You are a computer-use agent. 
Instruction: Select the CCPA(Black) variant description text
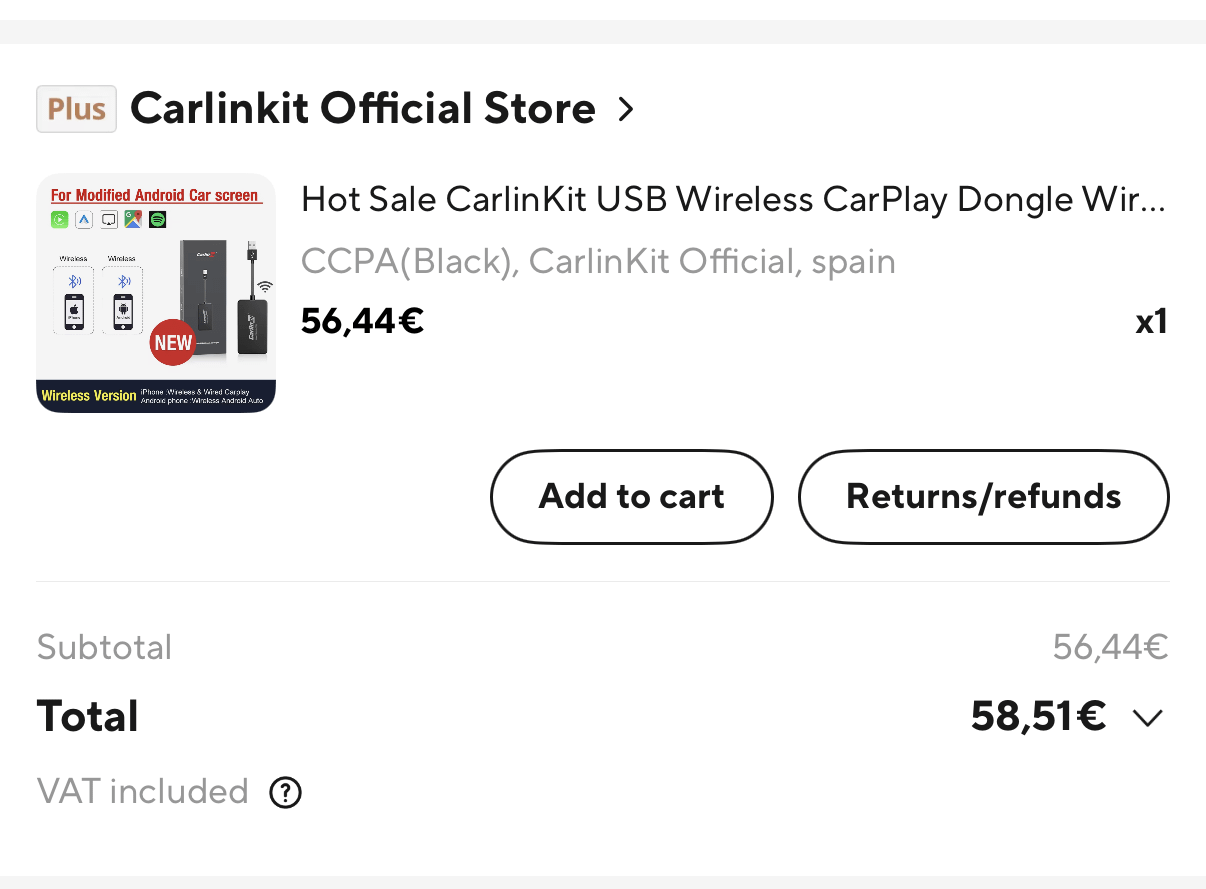point(598,262)
